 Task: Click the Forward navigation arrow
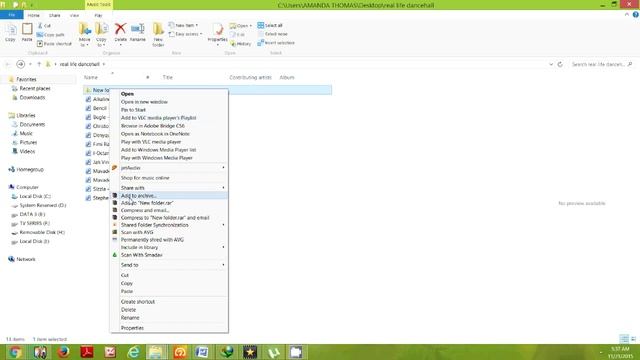pyautogui.click(x=20, y=64)
